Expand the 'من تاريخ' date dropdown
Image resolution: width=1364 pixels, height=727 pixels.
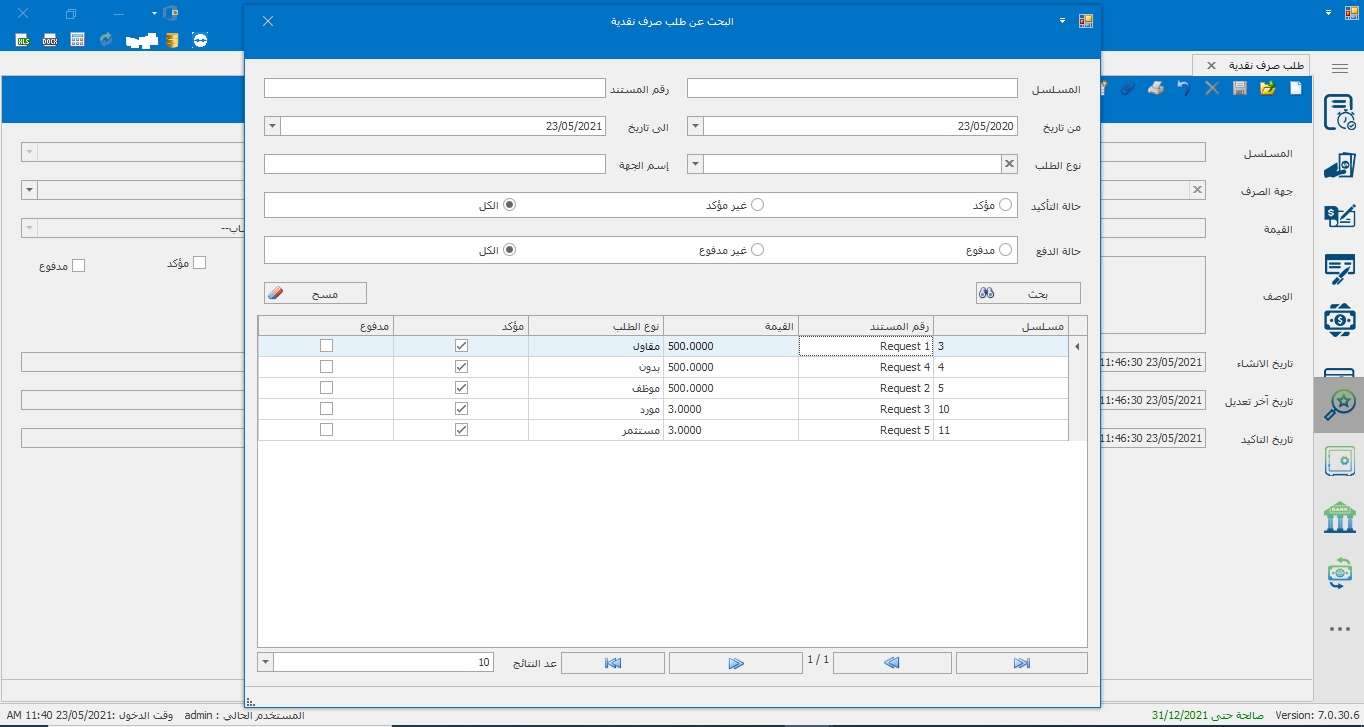(x=696, y=127)
